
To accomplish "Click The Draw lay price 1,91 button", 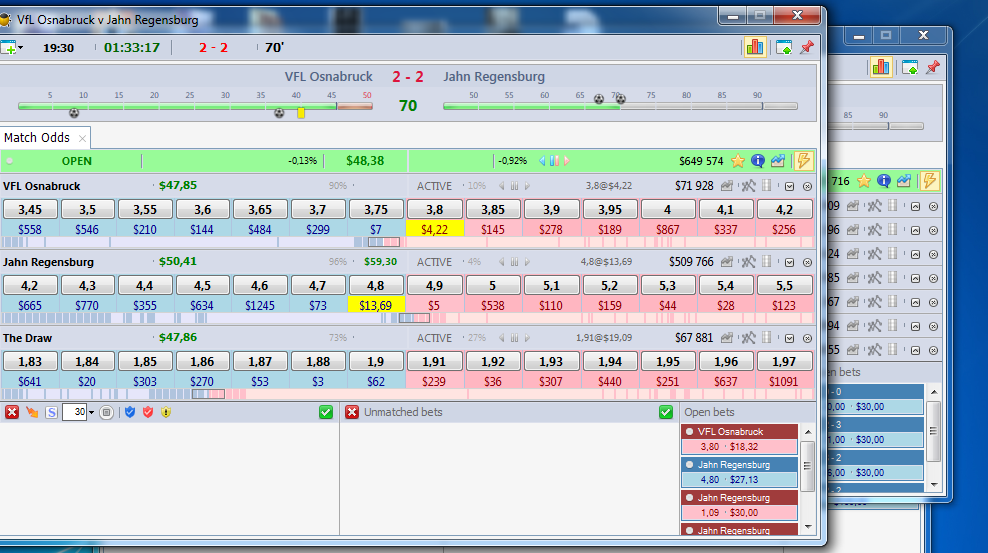I will (x=434, y=362).
